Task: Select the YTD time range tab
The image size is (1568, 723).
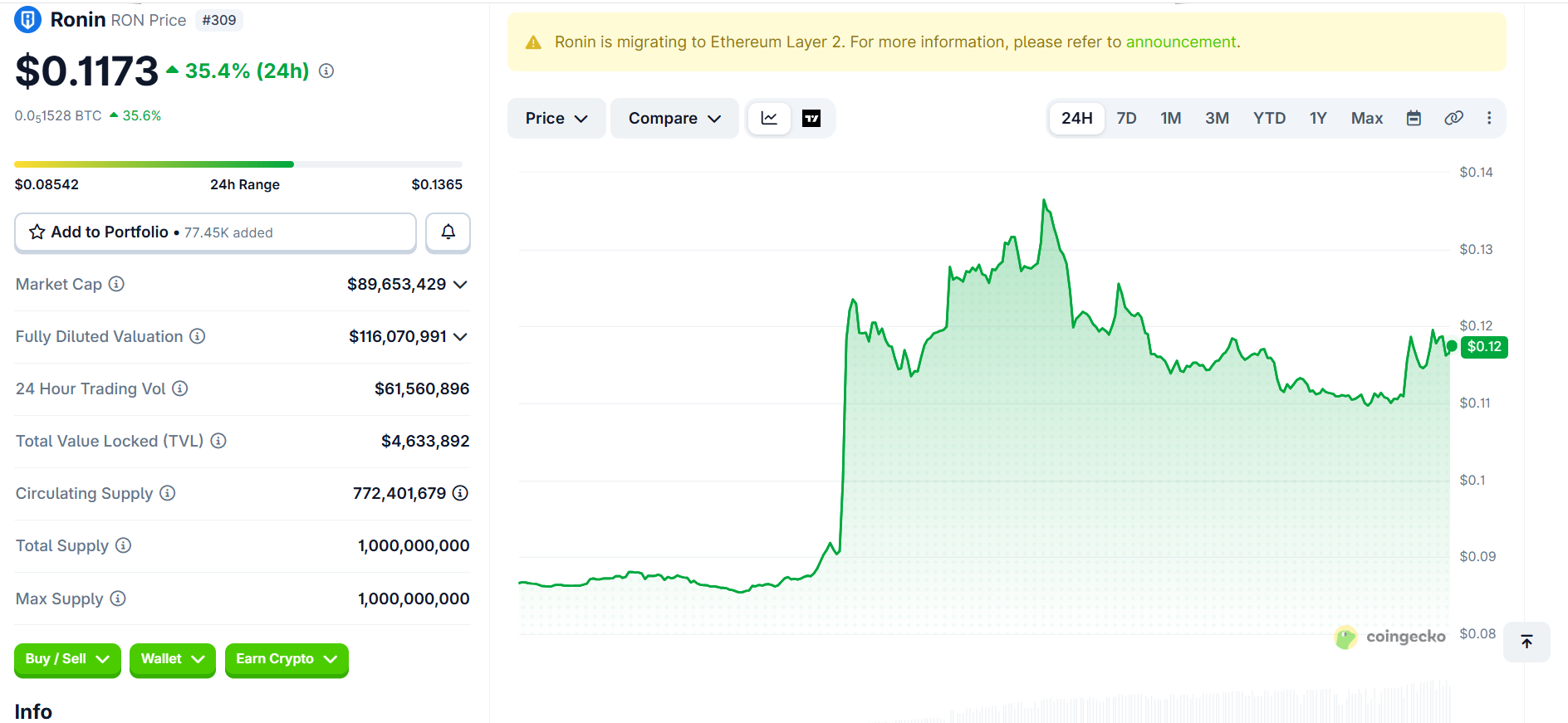Action: [x=1269, y=119]
